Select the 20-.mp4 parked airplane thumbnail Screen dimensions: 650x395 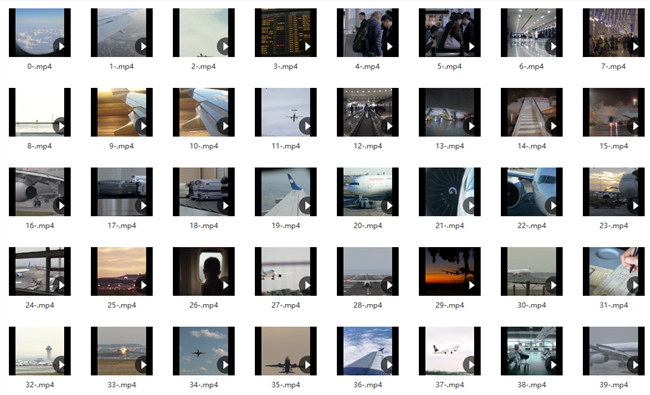tap(368, 192)
